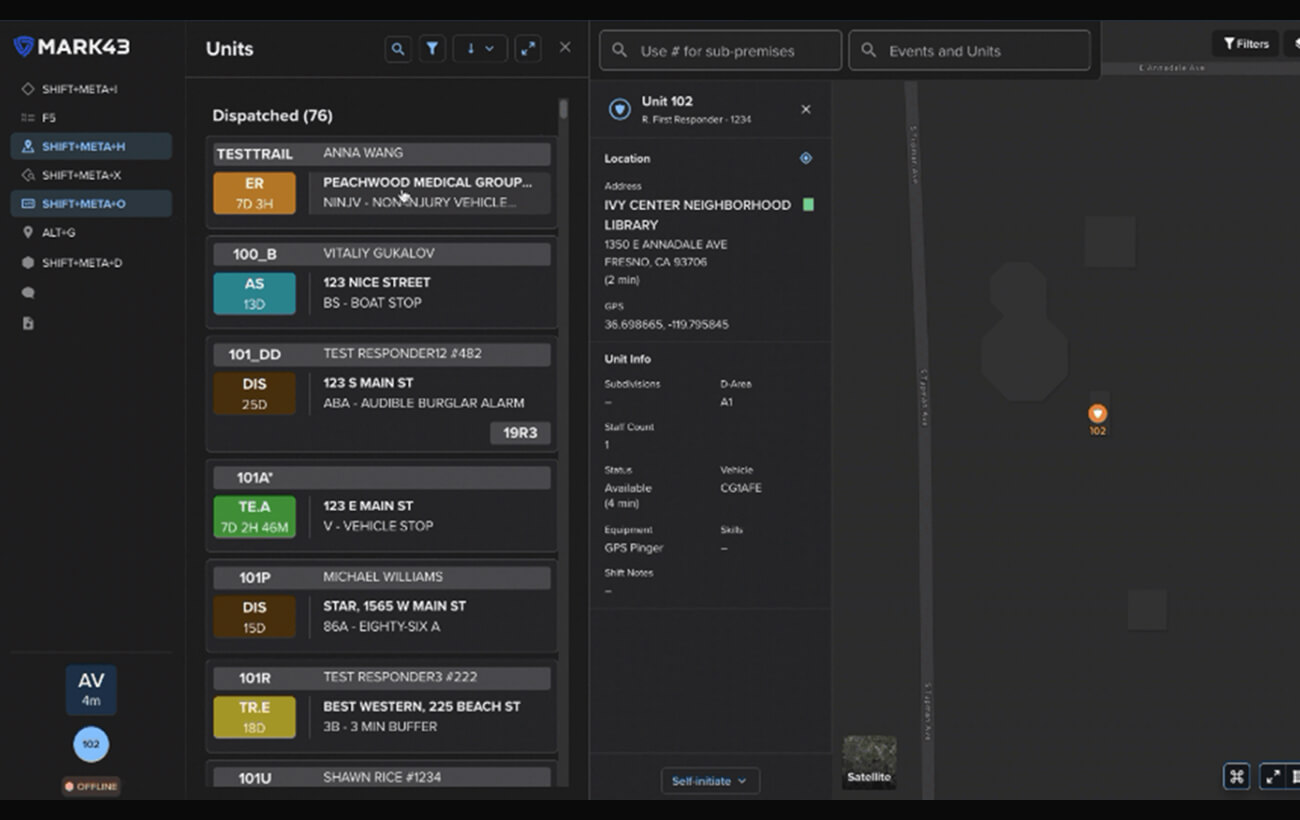Image resolution: width=1300 pixels, height=820 pixels.
Task: Select the ALT+G location sidebar item
Action: pyautogui.click(x=58, y=232)
